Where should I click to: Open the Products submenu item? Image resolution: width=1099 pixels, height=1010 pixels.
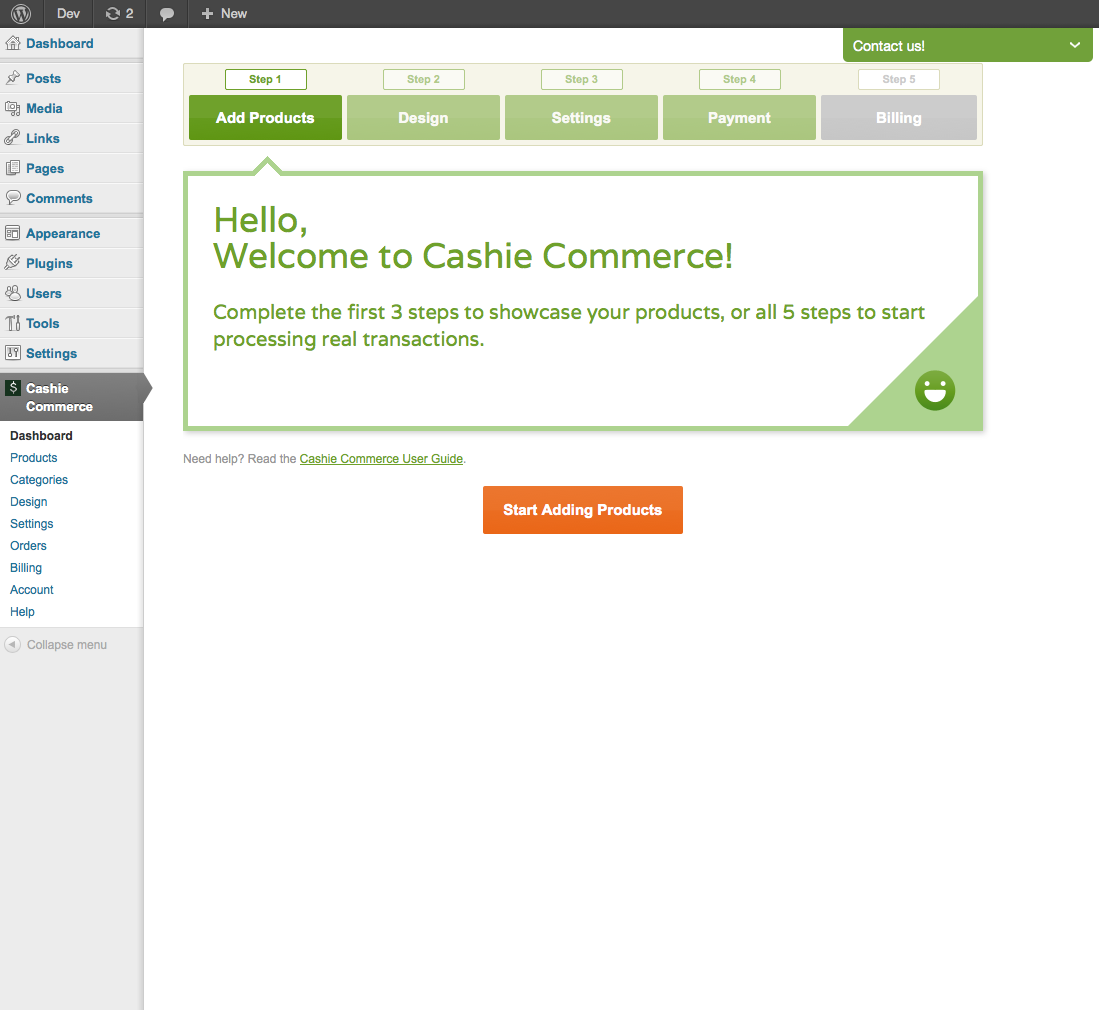(x=34, y=458)
